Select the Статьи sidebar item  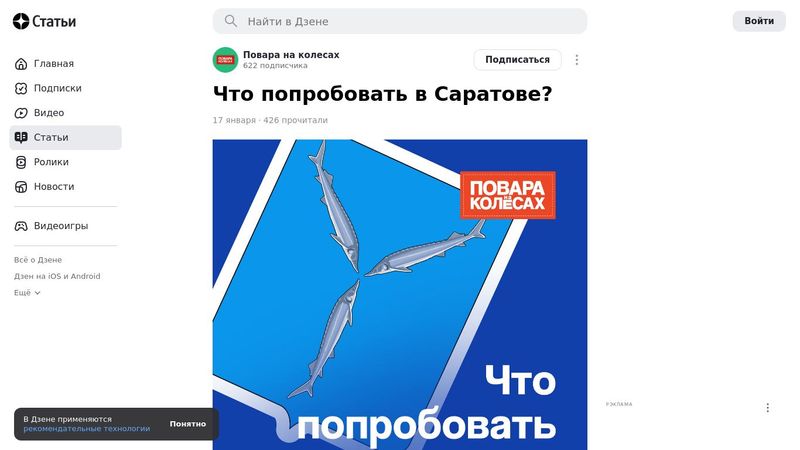(65, 138)
